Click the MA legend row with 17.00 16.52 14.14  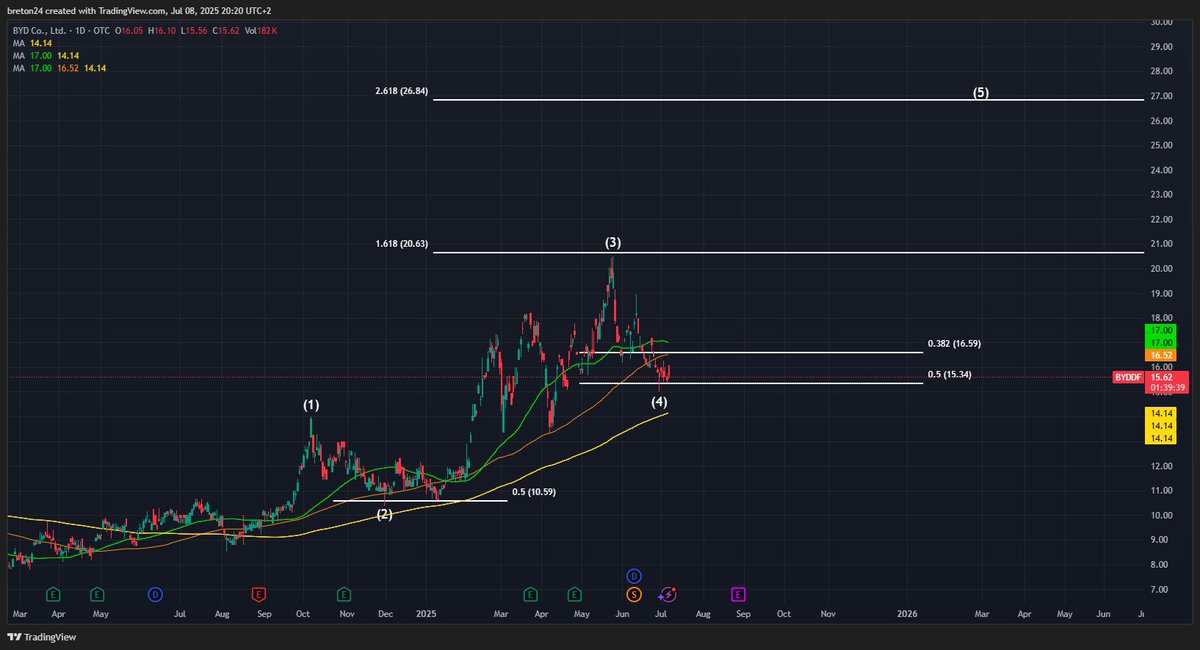tap(59, 68)
